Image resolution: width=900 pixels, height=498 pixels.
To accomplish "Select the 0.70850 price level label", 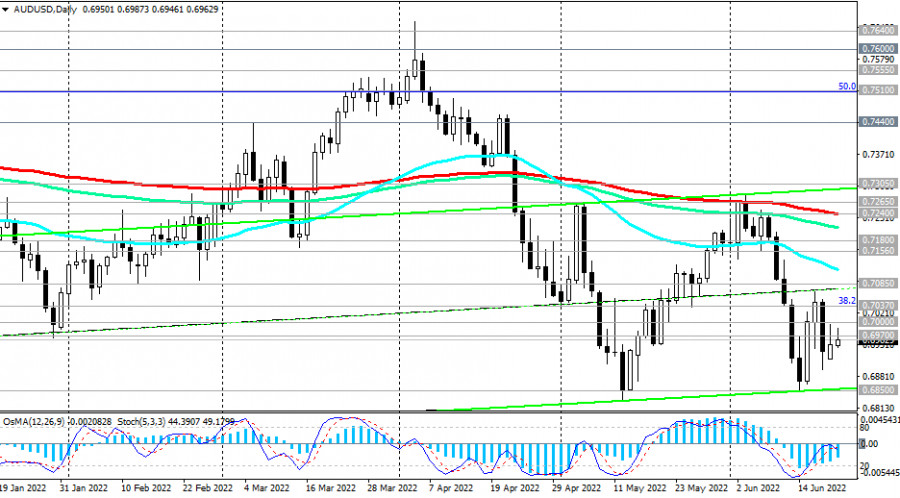I will click(878, 283).
